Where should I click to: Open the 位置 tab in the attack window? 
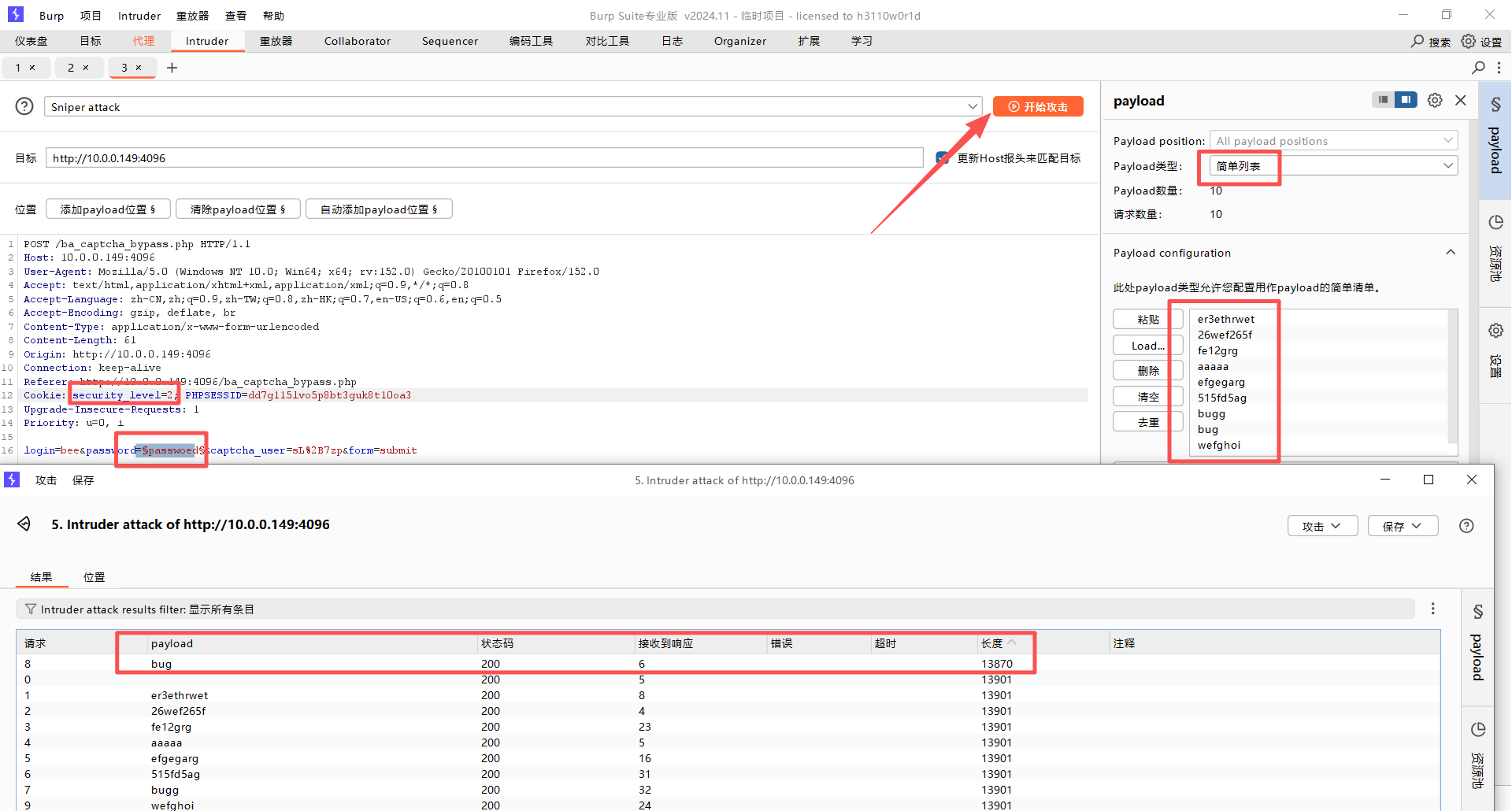[x=94, y=577]
